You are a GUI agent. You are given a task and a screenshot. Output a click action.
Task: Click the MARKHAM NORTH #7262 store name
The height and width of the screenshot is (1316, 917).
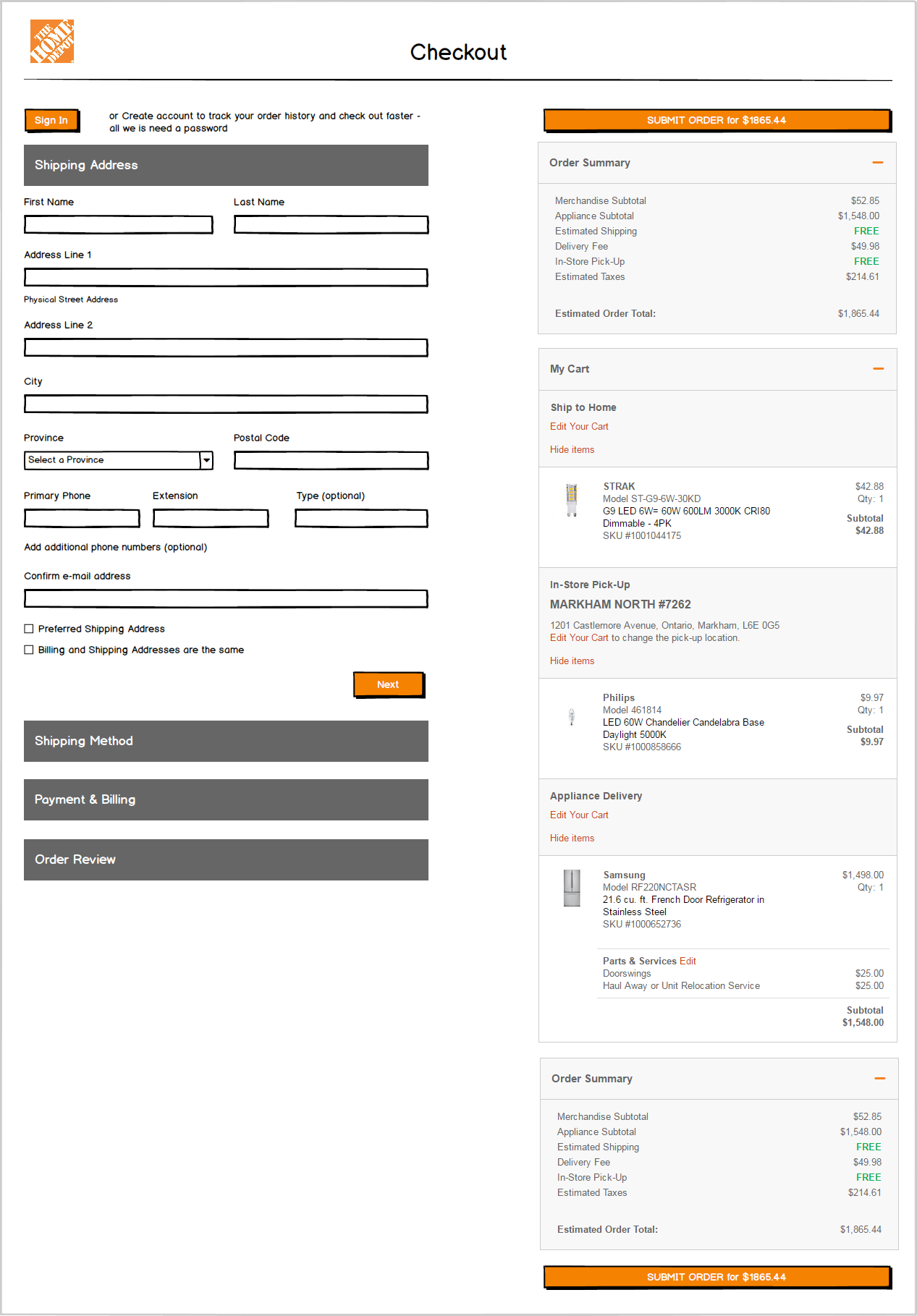tap(620, 604)
